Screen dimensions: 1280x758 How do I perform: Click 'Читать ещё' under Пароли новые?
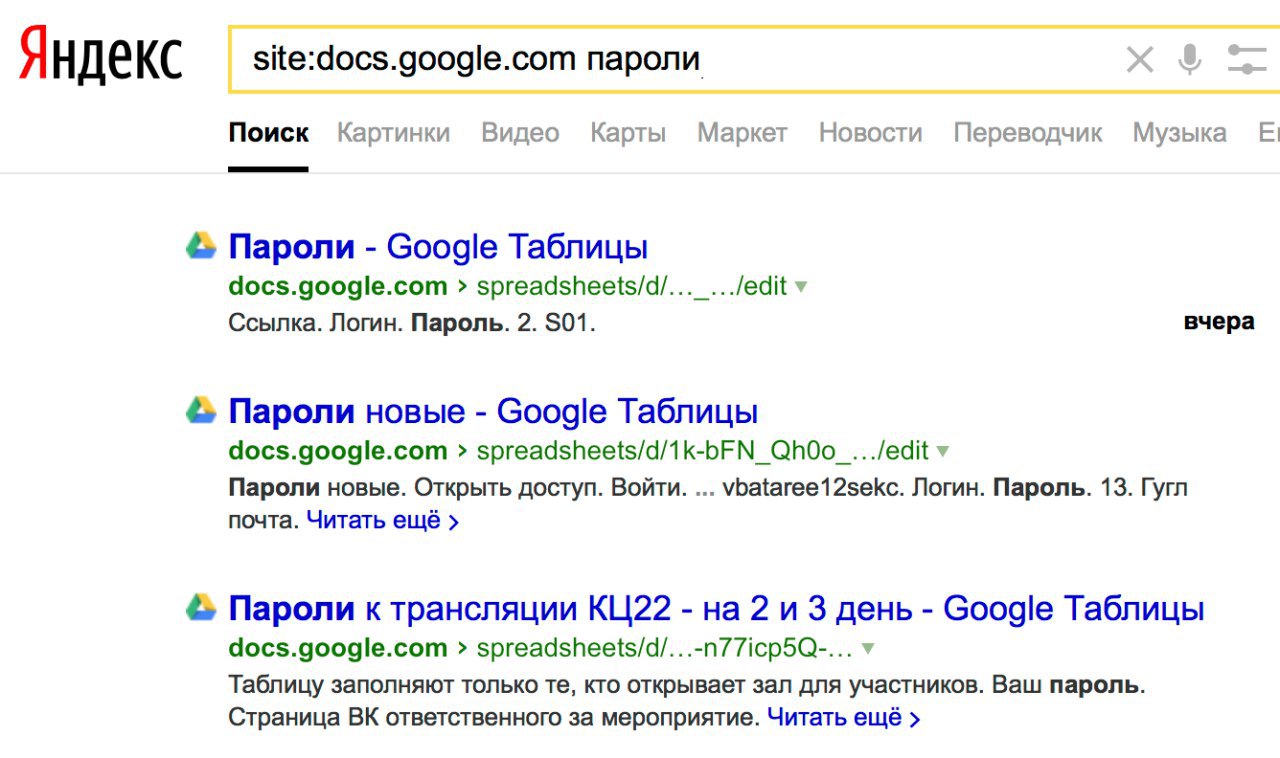(x=382, y=521)
